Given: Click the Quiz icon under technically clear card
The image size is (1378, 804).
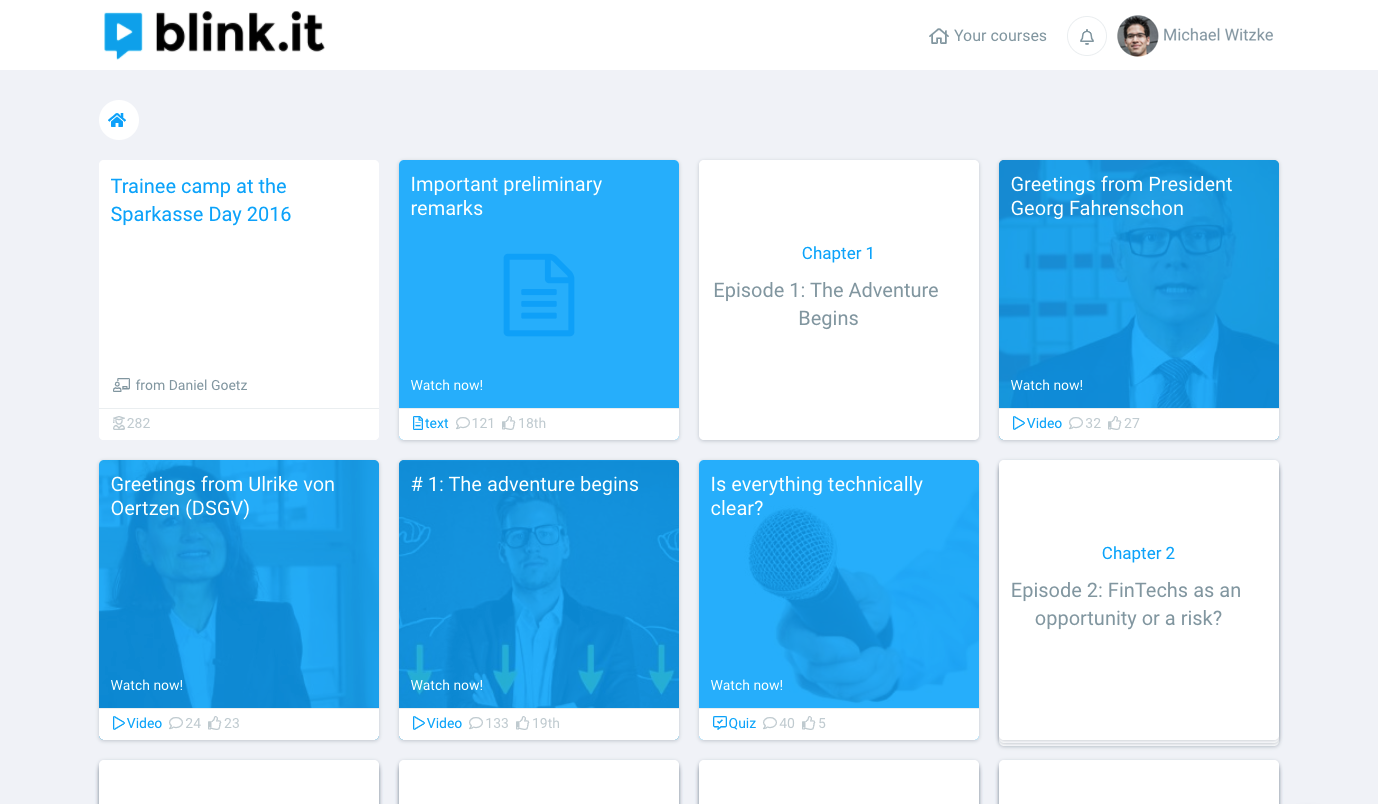Looking at the screenshot, I should coord(719,723).
